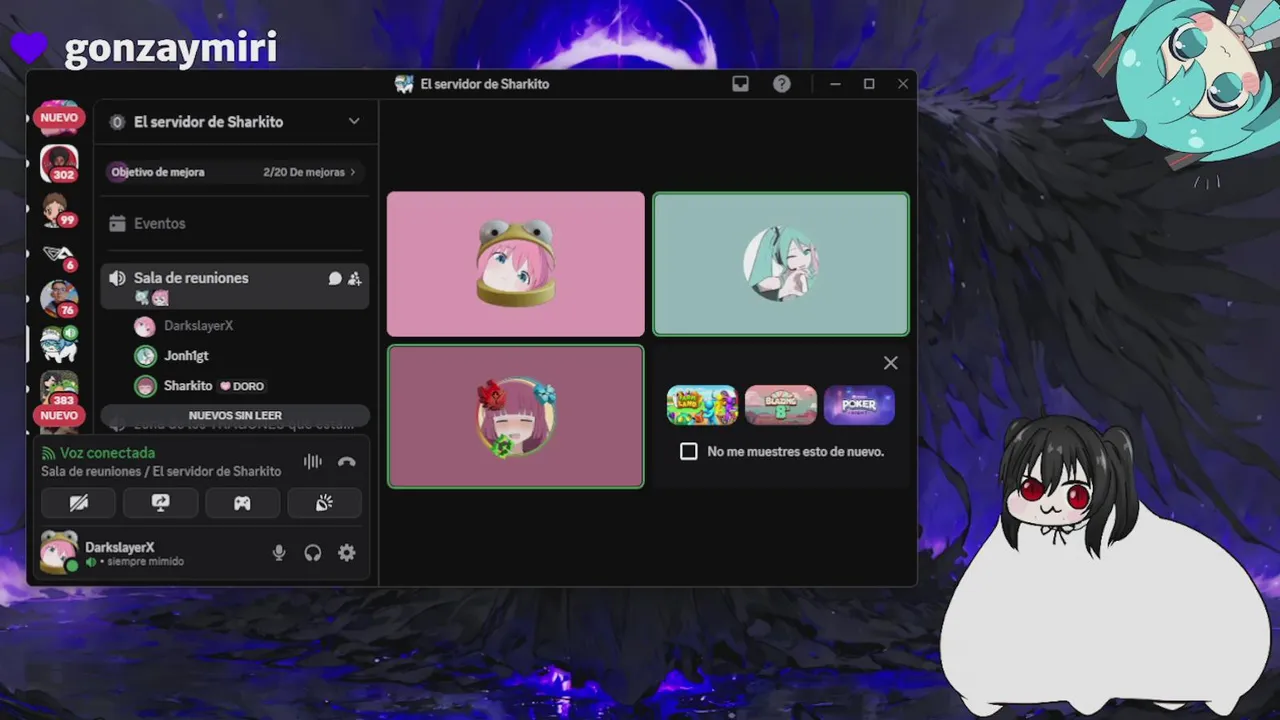This screenshot has width=1280, height=720.
Task: Open the Eventos section
Action: click(235, 224)
